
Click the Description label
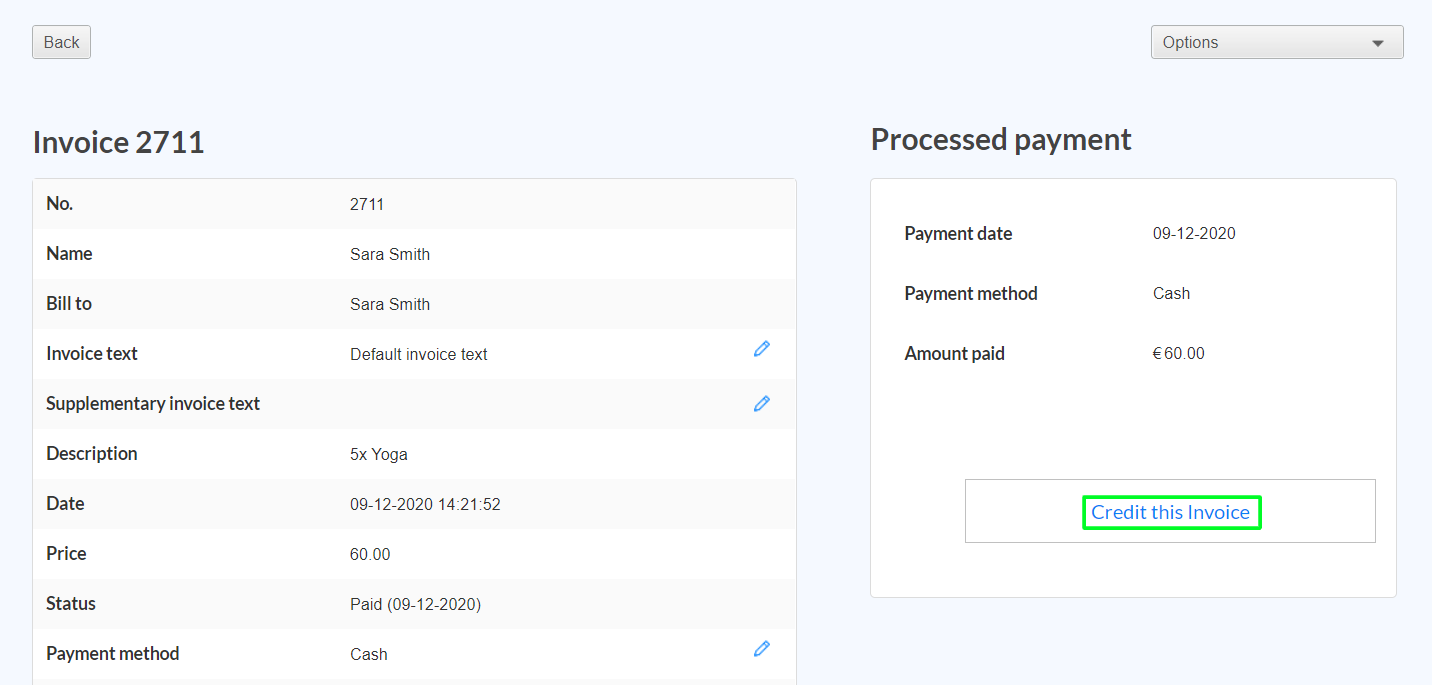click(92, 454)
